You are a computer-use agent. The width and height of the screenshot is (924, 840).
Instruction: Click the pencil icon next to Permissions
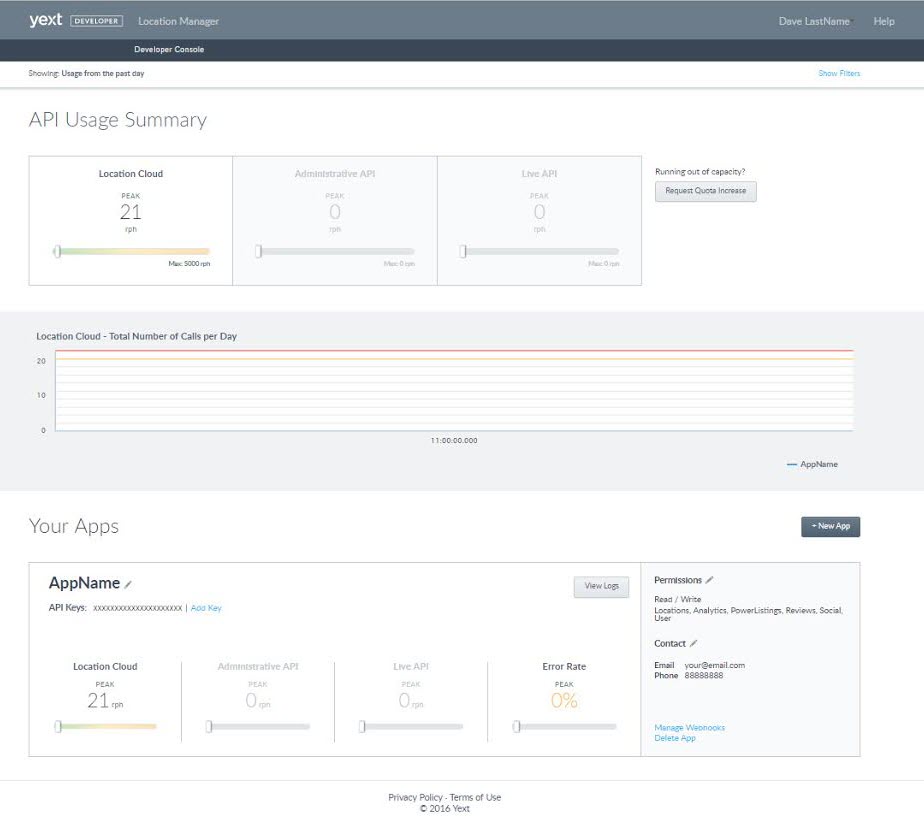[710, 580]
